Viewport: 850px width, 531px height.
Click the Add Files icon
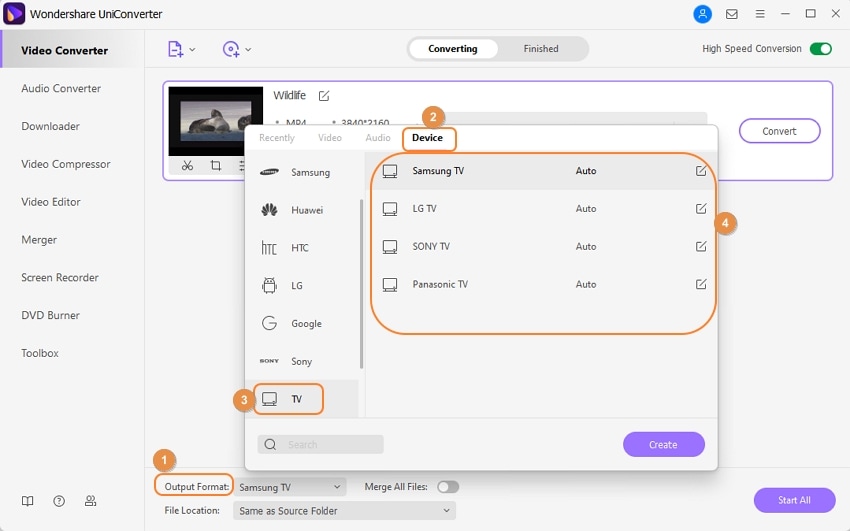coord(175,49)
